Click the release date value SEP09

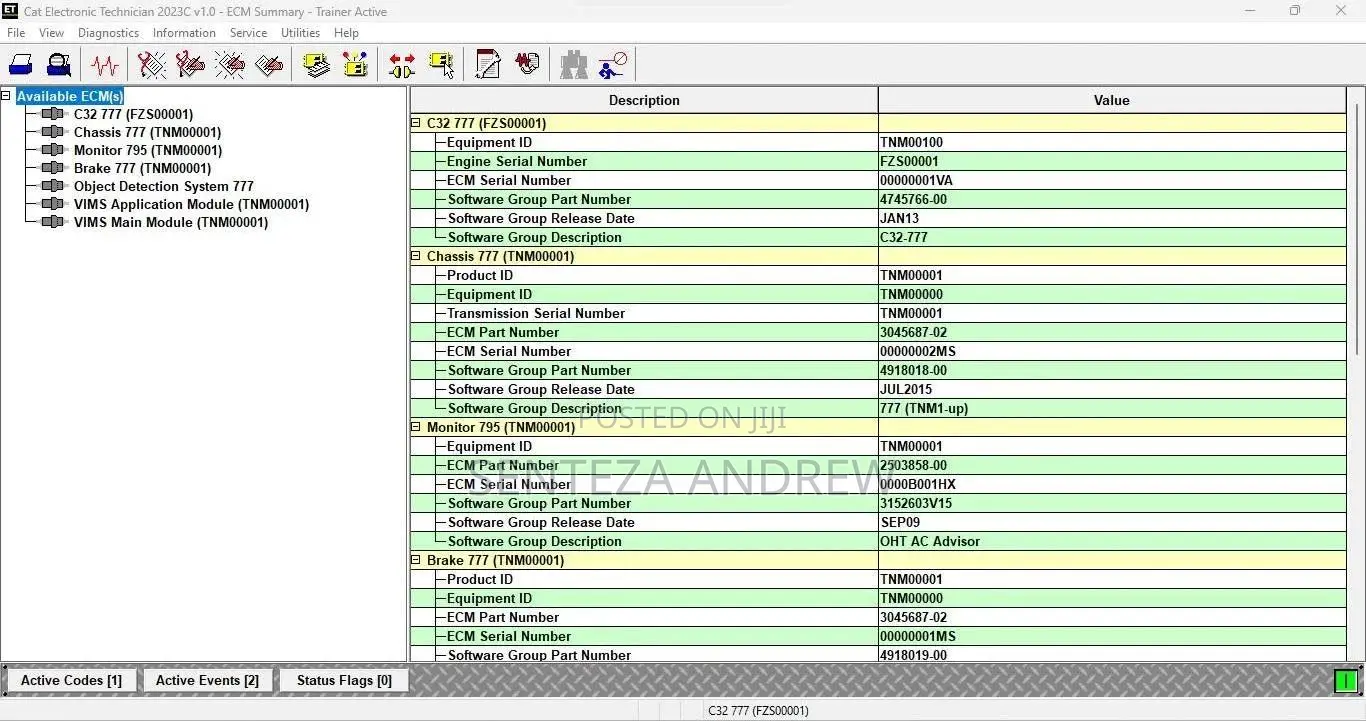click(900, 522)
